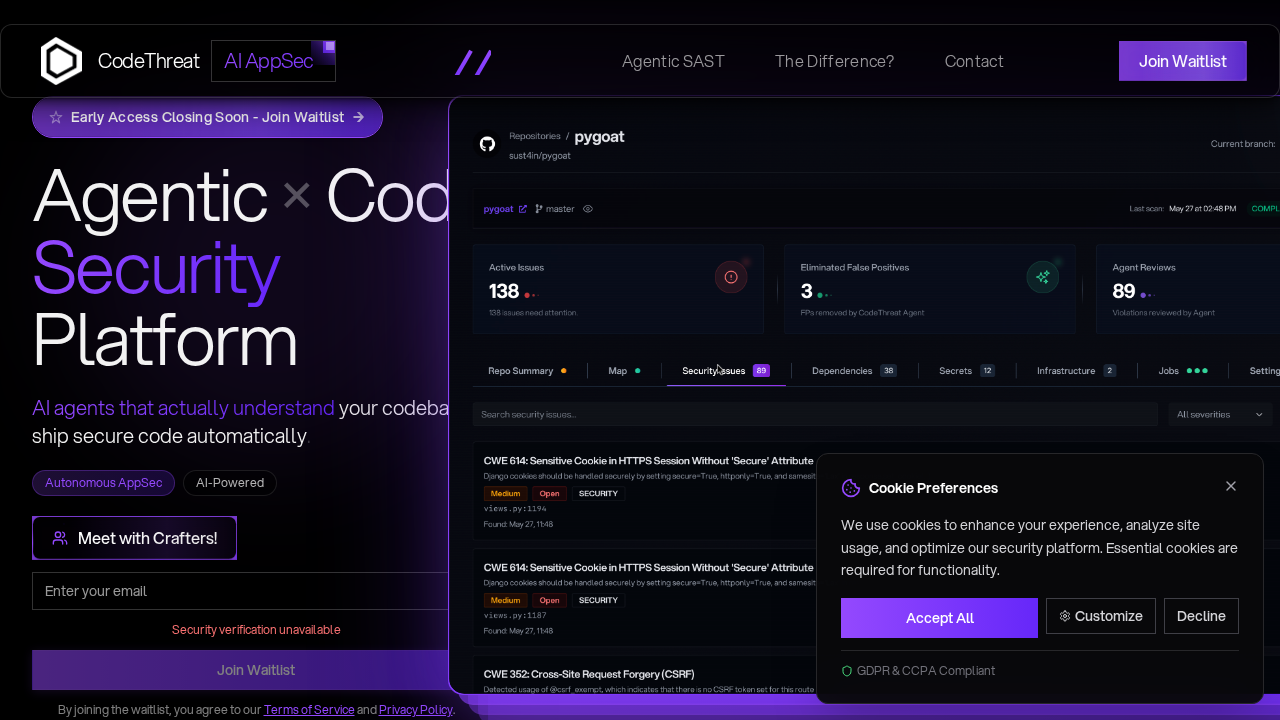
Task: Close the Cookie Preferences dialog
Action: [x=1231, y=486]
